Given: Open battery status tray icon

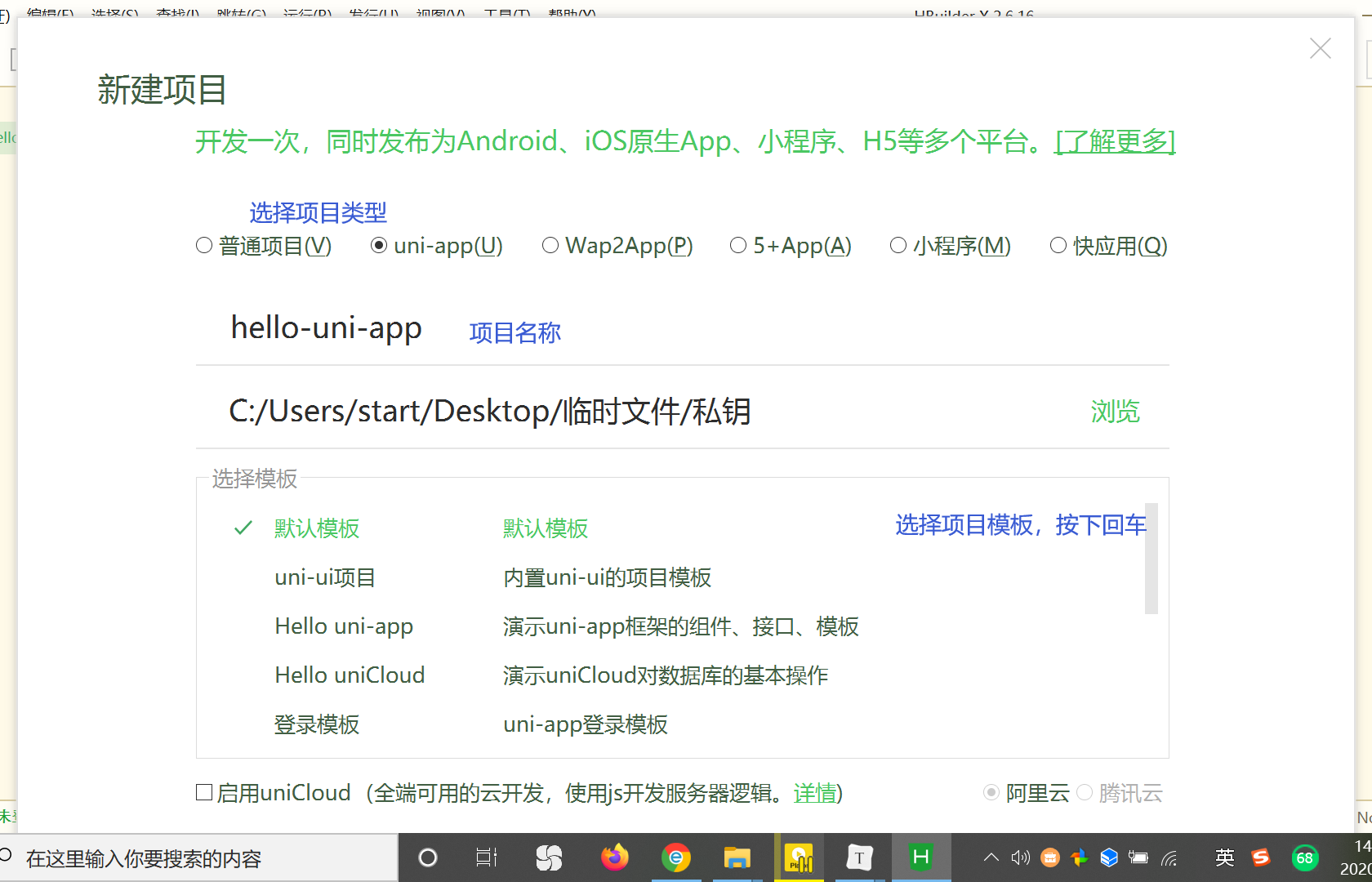Looking at the screenshot, I should (1138, 857).
